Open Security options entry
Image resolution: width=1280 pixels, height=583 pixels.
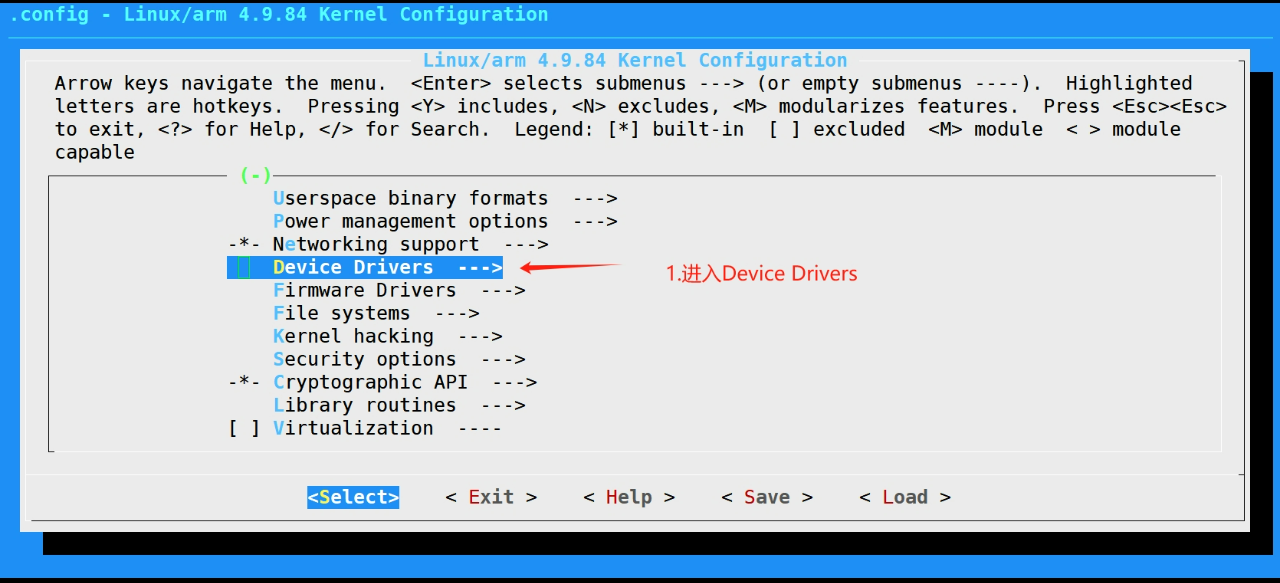364,360
